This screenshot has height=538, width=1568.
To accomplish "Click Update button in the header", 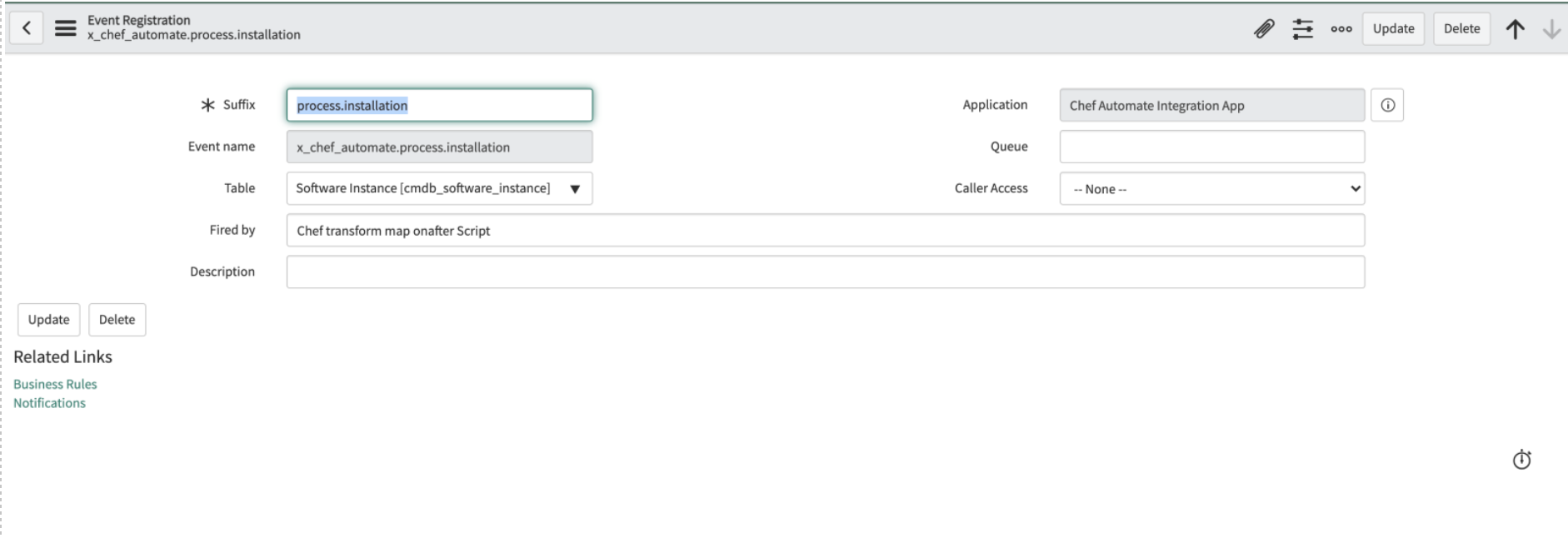I will 1393,28.
